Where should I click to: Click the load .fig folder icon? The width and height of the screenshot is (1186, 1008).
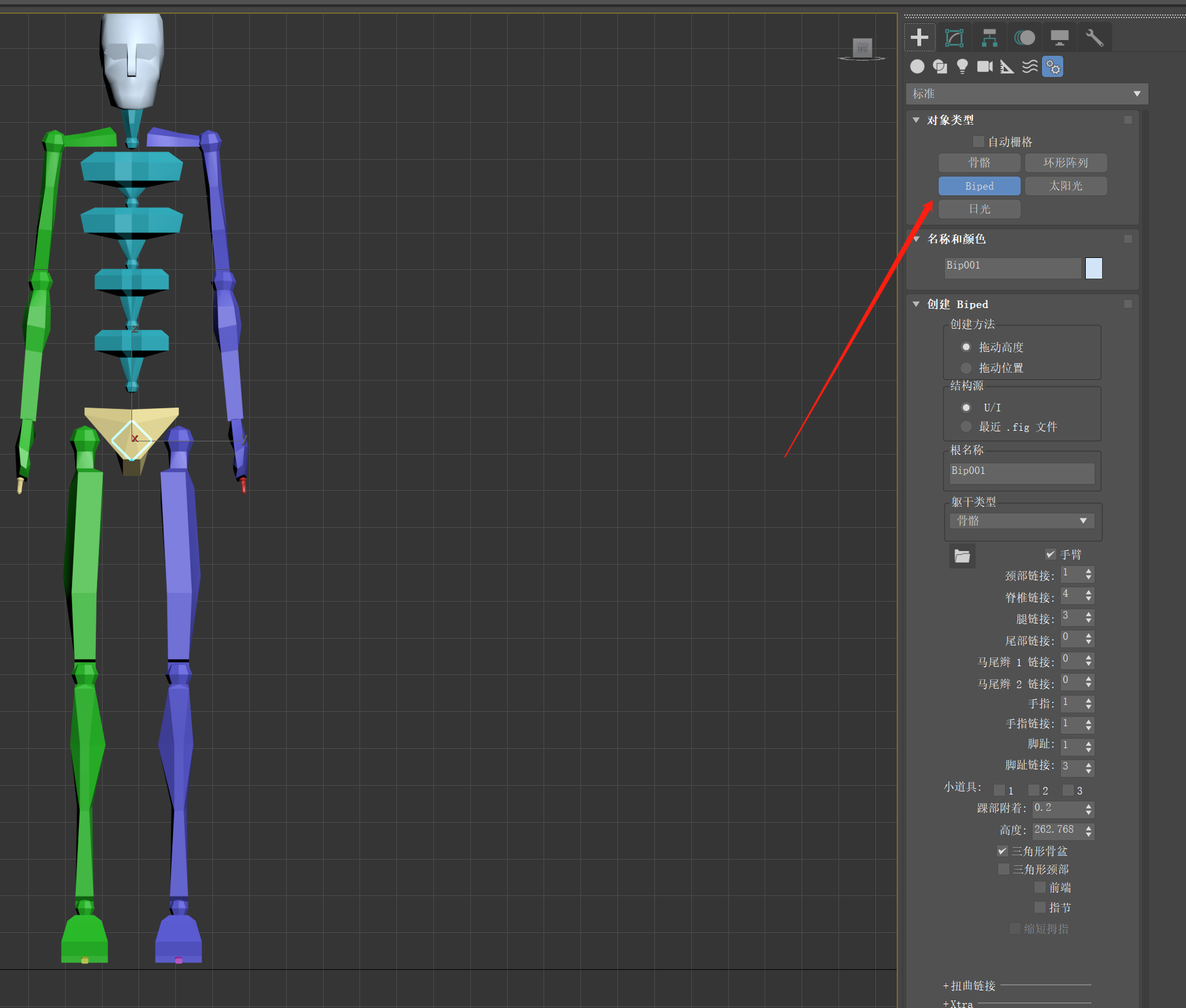tap(962, 556)
